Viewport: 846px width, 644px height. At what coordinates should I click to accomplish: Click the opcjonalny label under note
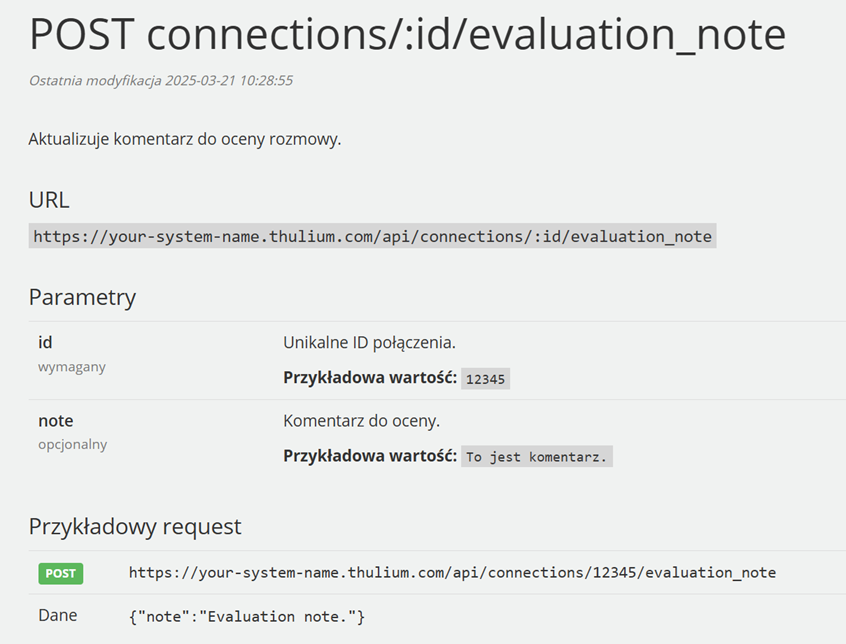coord(73,445)
